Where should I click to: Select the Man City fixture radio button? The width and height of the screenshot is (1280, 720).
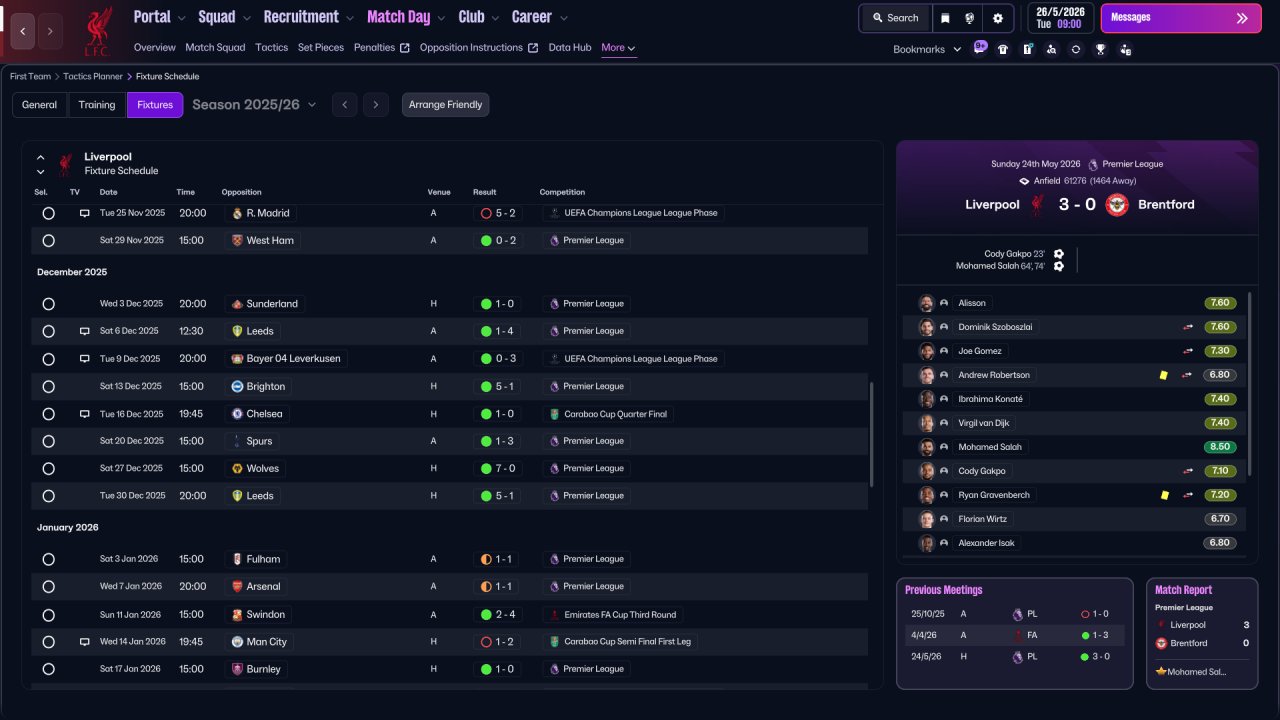click(x=48, y=642)
